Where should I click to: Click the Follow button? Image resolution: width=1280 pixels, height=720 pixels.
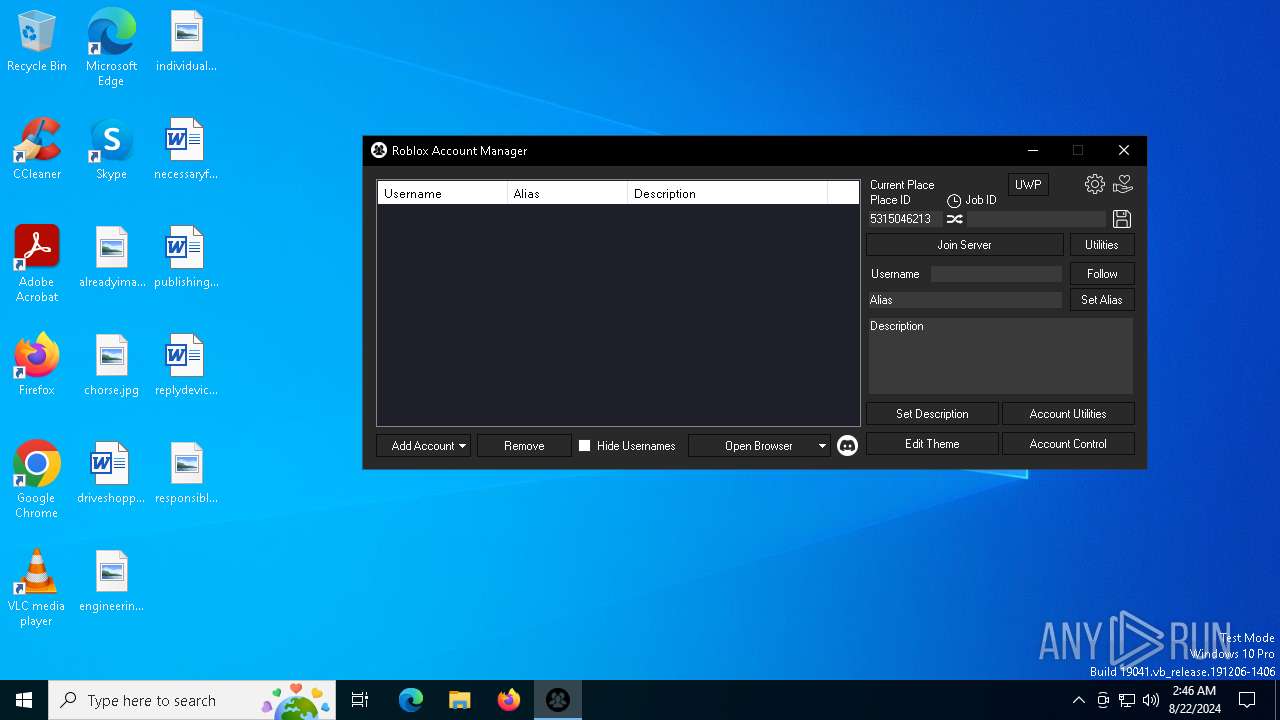1102,274
